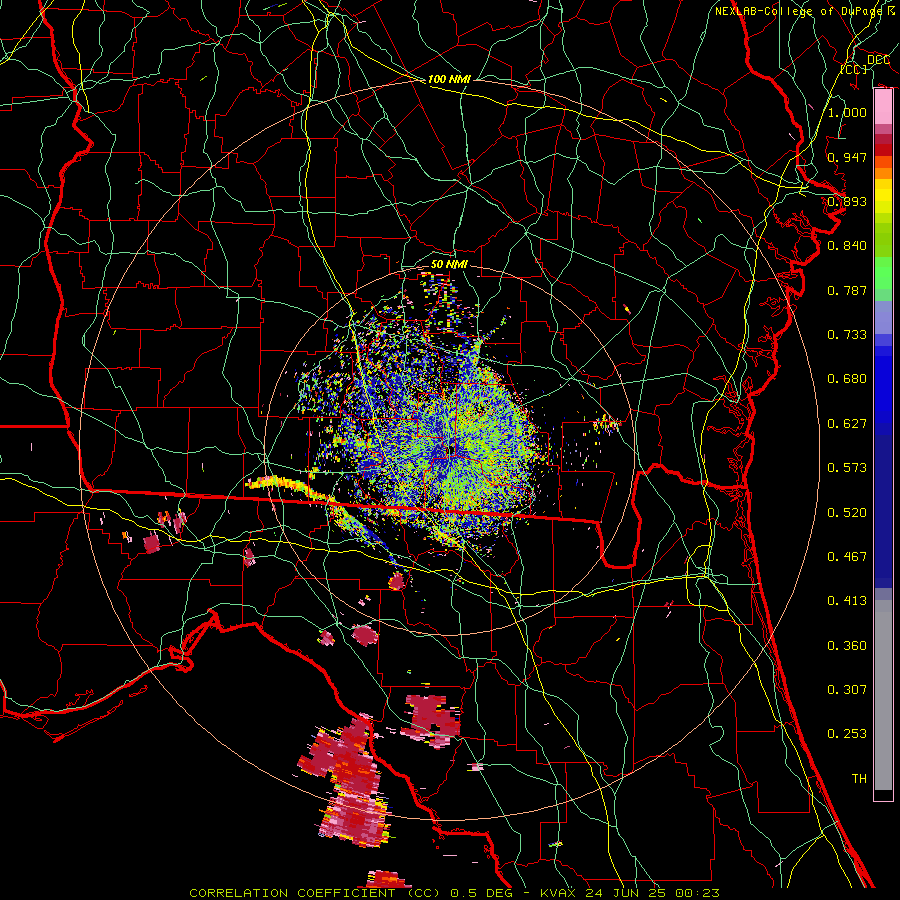Viewport: 900px width, 900px height.
Task: Pick the gray segment of the color bar
Action: pos(883,695)
